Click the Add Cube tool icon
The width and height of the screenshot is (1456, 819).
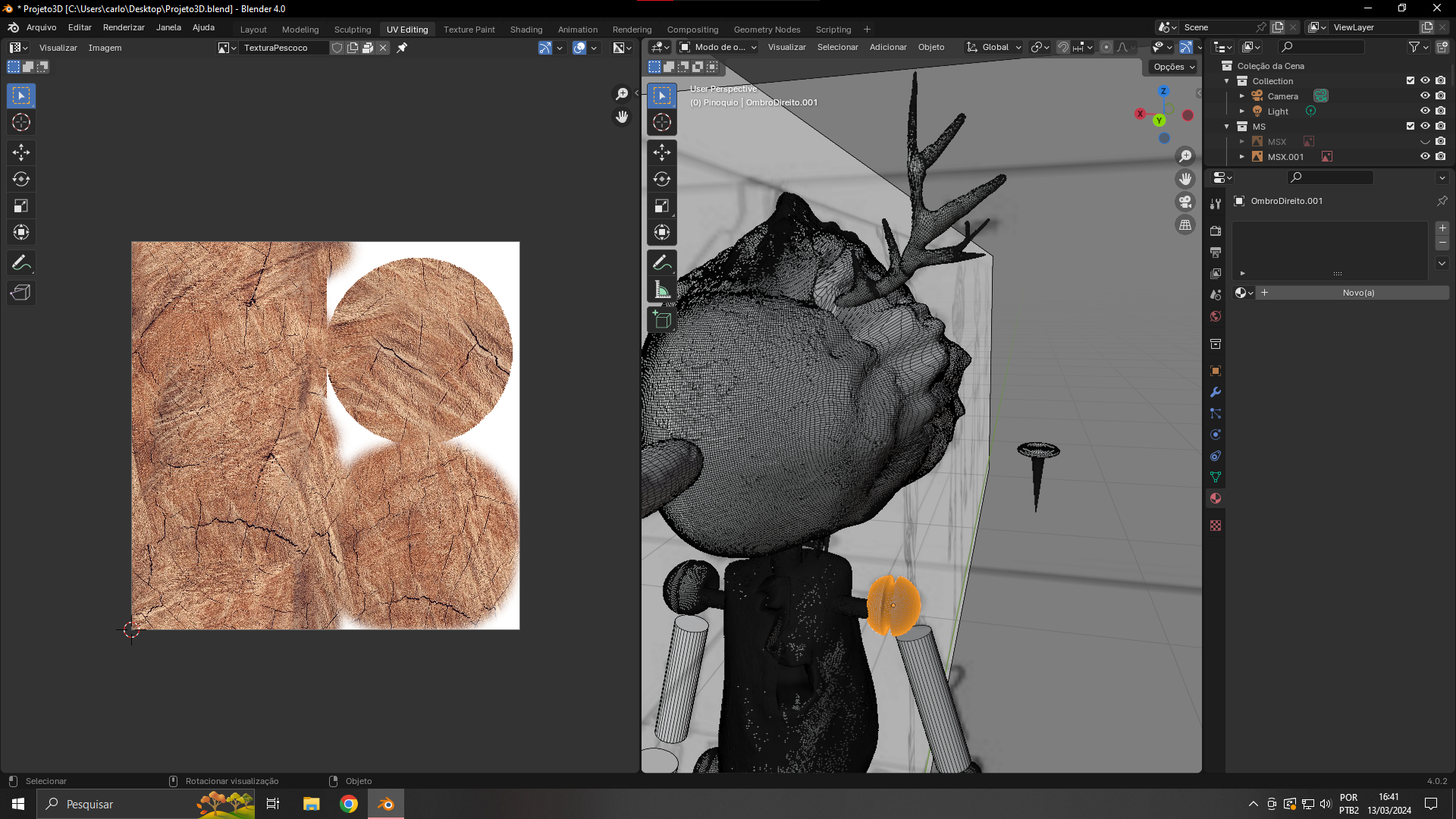[661, 319]
